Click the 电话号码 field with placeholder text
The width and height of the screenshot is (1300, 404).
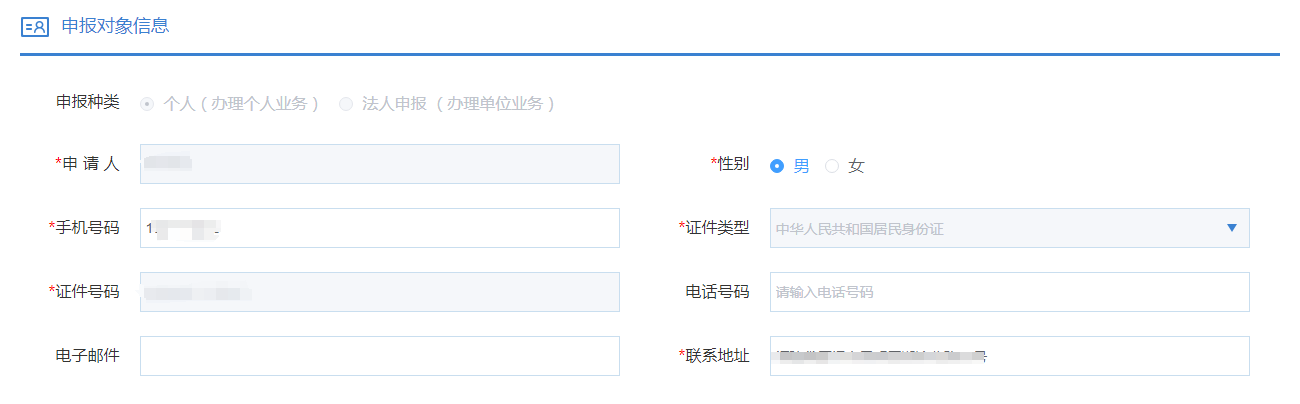point(1010,292)
